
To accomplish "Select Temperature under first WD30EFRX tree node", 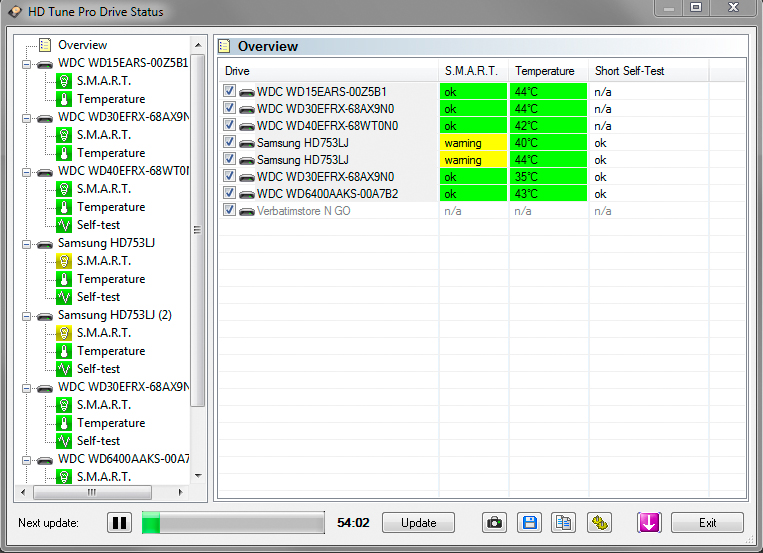I will click(x=111, y=153).
